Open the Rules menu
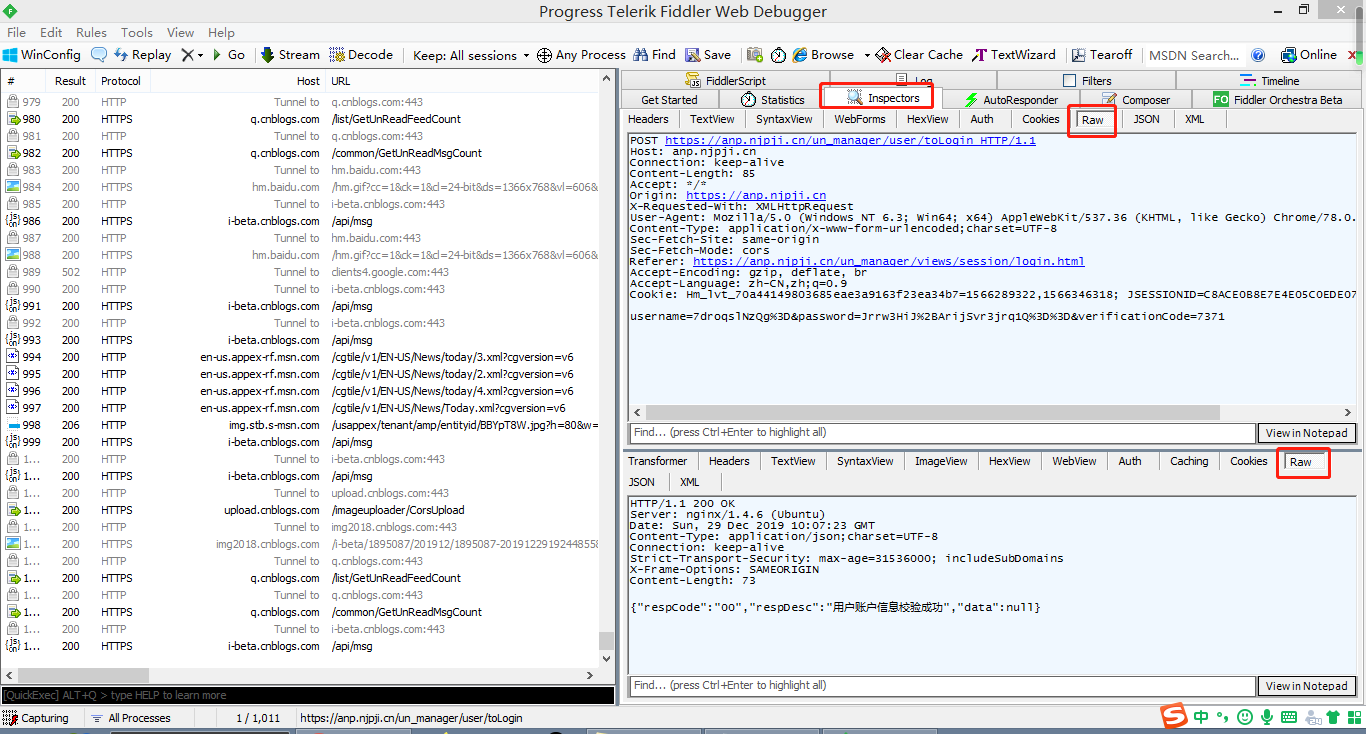Image resolution: width=1366 pixels, height=734 pixels. pyautogui.click(x=90, y=31)
